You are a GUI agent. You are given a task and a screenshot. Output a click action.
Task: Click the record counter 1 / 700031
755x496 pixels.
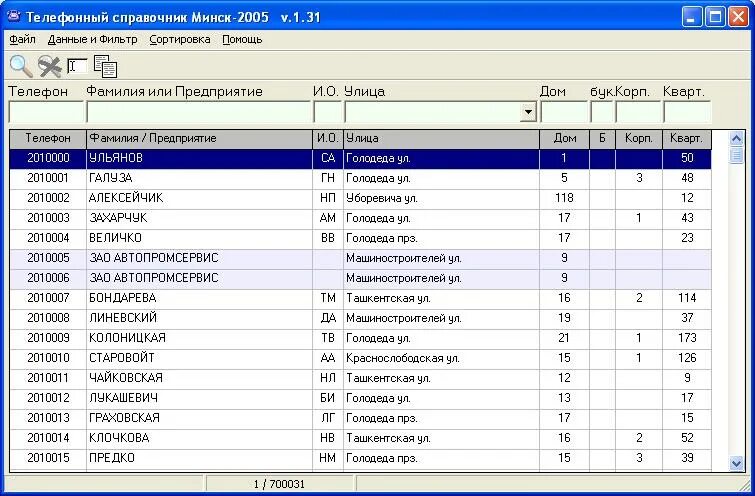(x=279, y=484)
